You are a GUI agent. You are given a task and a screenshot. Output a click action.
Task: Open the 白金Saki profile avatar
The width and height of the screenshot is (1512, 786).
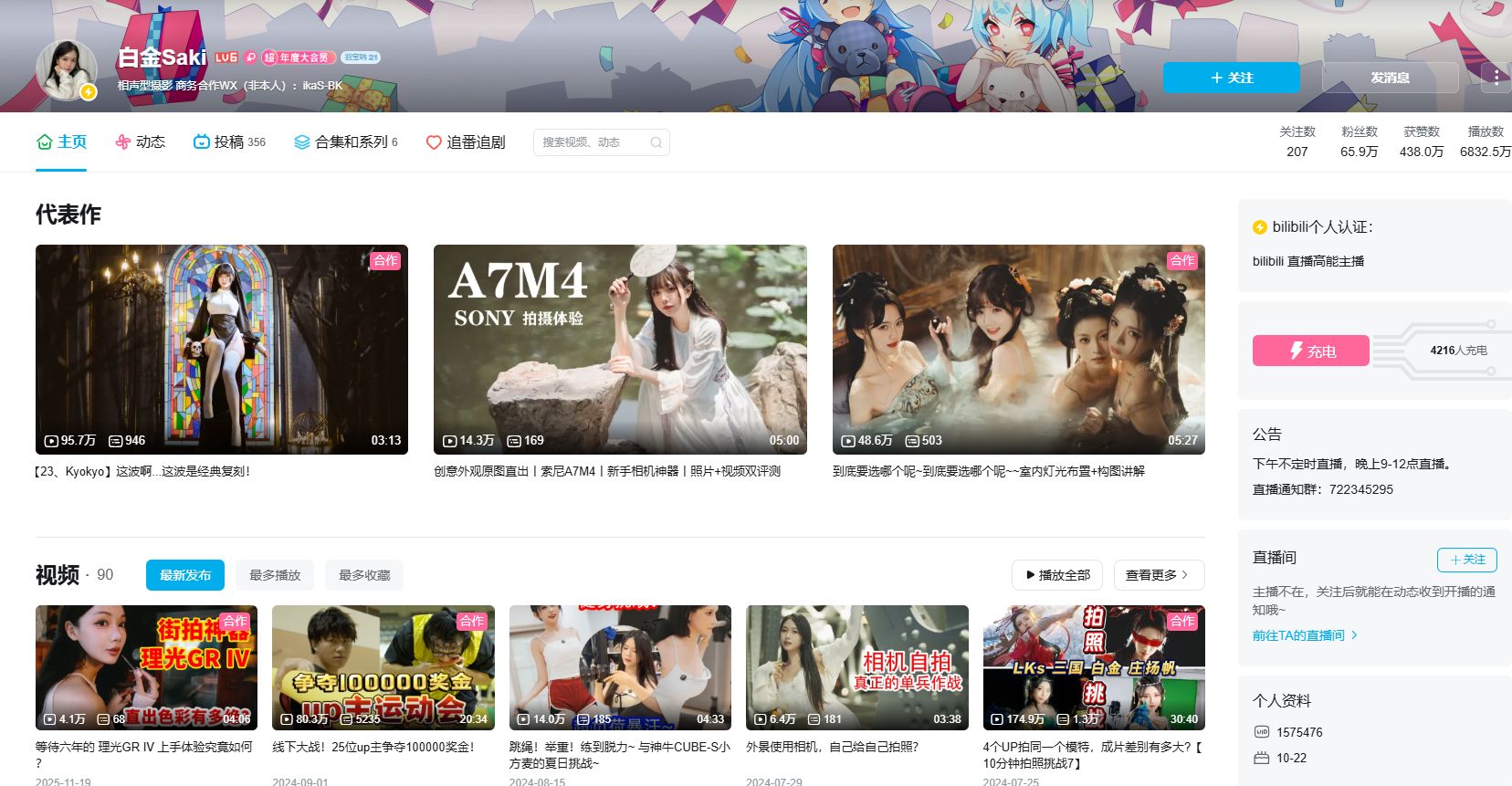click(x=67, y=70)
